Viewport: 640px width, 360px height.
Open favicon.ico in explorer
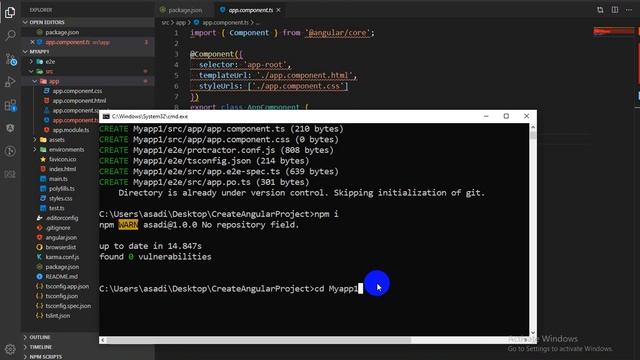click(62, 159)
